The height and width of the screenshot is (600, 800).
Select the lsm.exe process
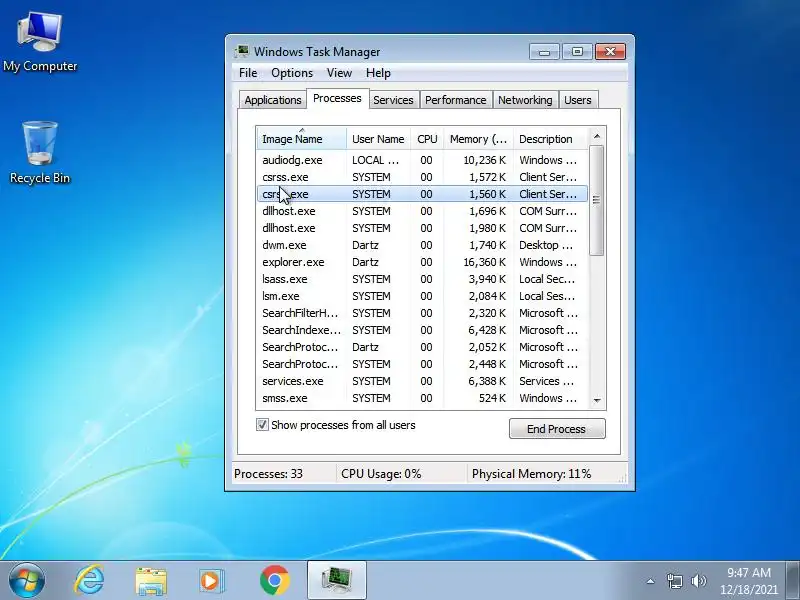pos(422,296)
